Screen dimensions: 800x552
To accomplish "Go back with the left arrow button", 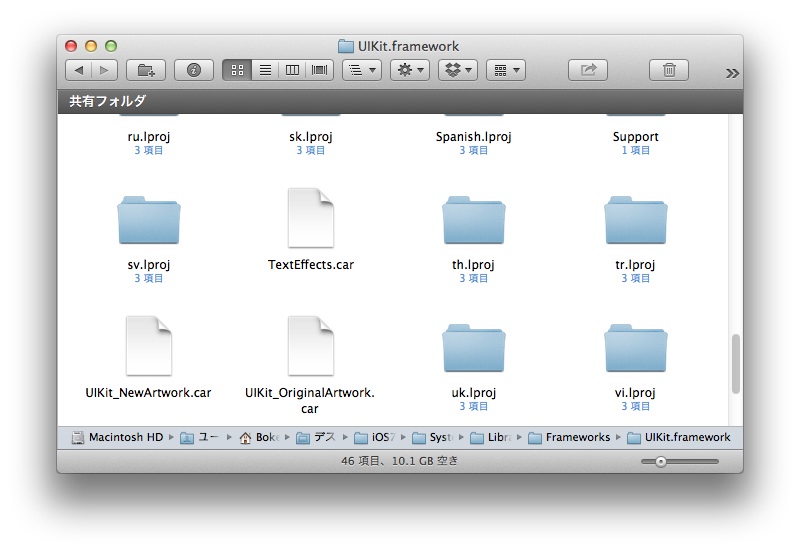I will pyautogui.click(x=79, y=70).
